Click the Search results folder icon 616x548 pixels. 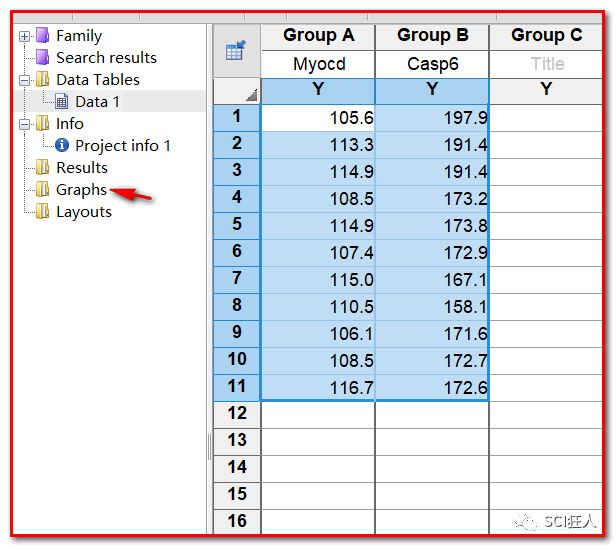(x=42, y=58)
